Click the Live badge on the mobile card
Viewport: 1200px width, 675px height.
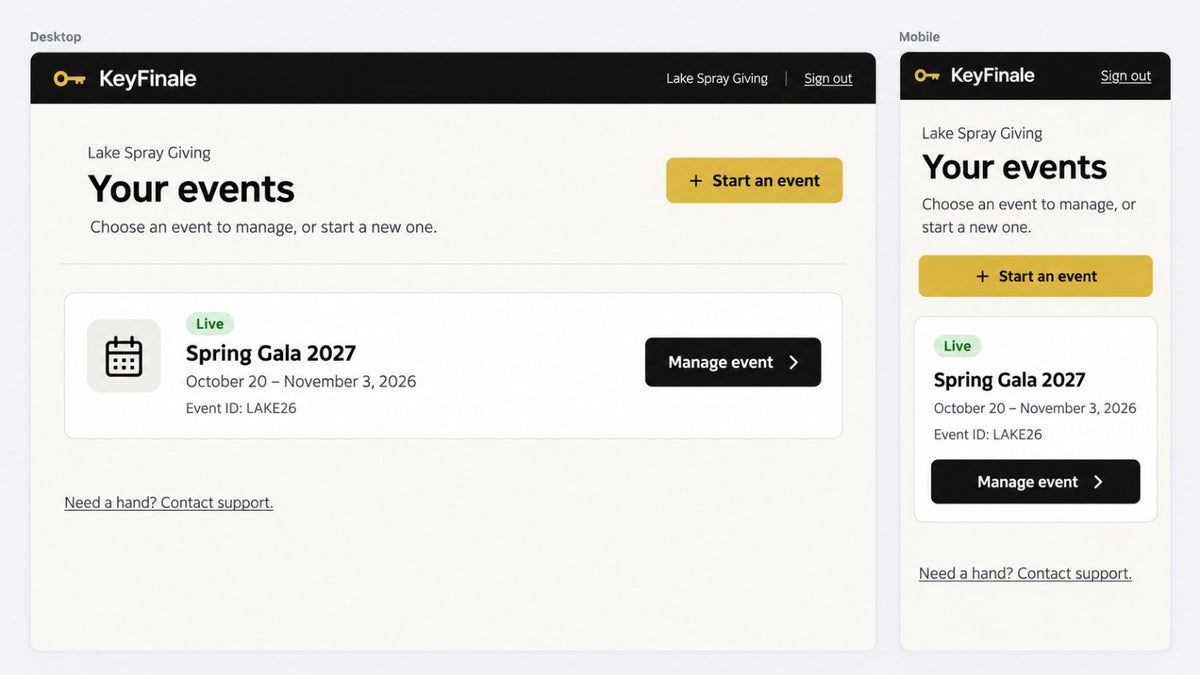coord(957,346)
